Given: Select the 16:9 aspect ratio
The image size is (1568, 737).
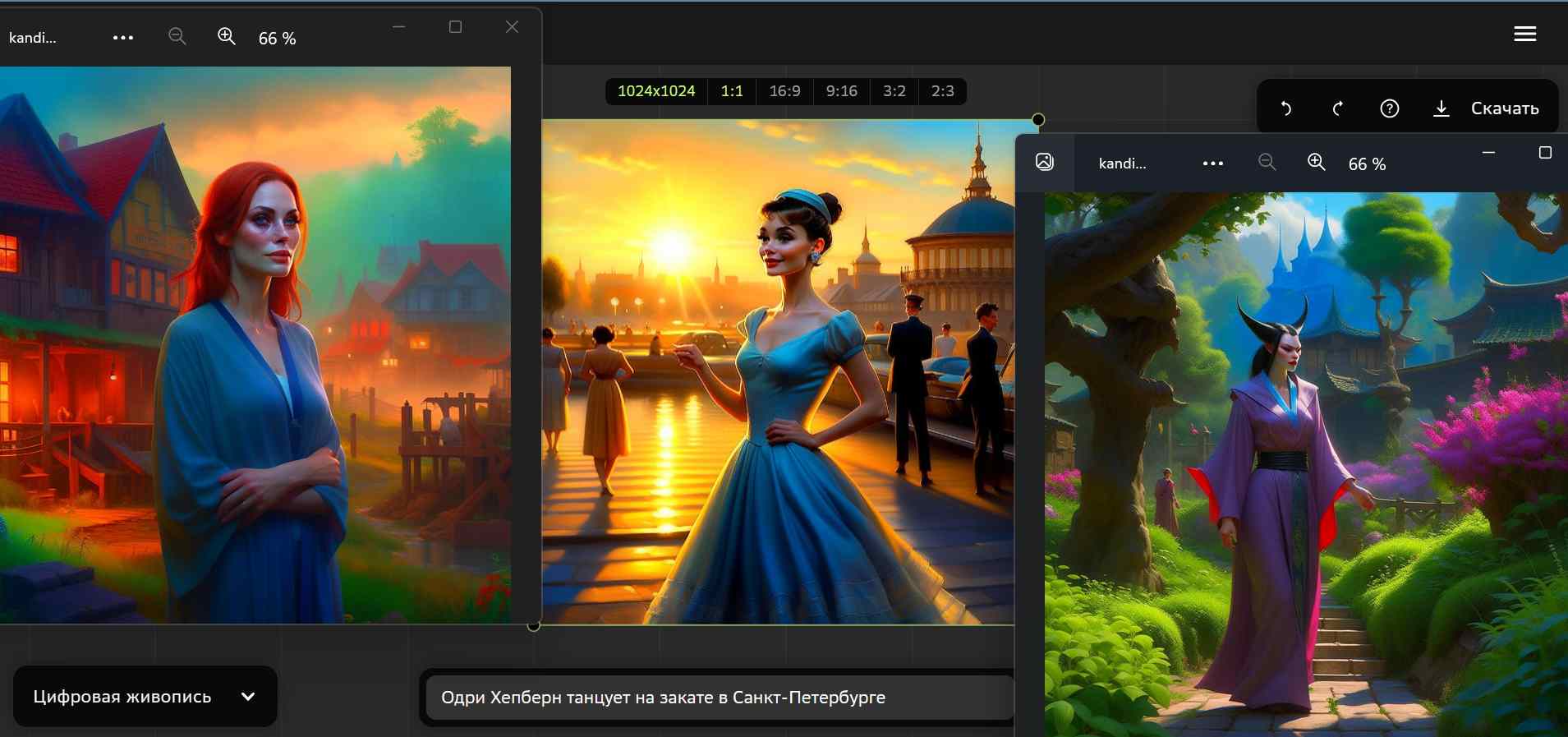Looking at the screenshot, I should coord(784,91).
